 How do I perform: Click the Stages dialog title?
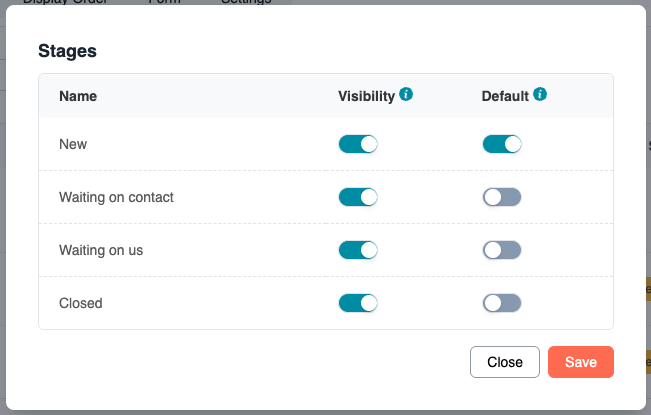[x=67, y=49]
